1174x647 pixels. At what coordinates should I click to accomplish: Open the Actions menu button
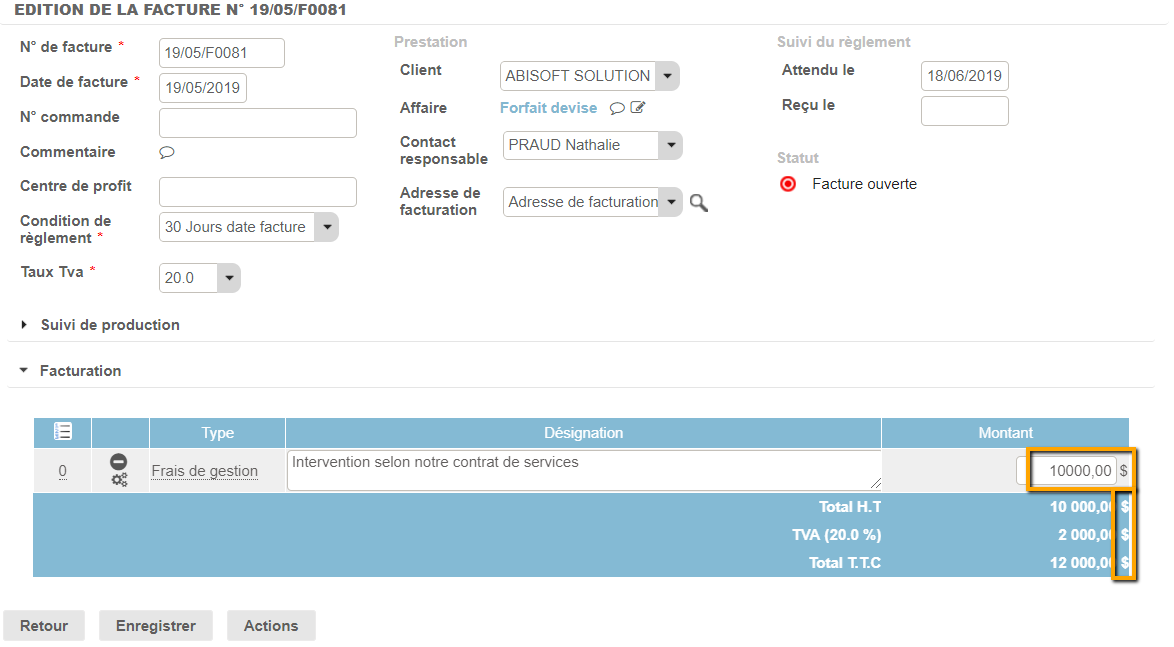point(271,626)
